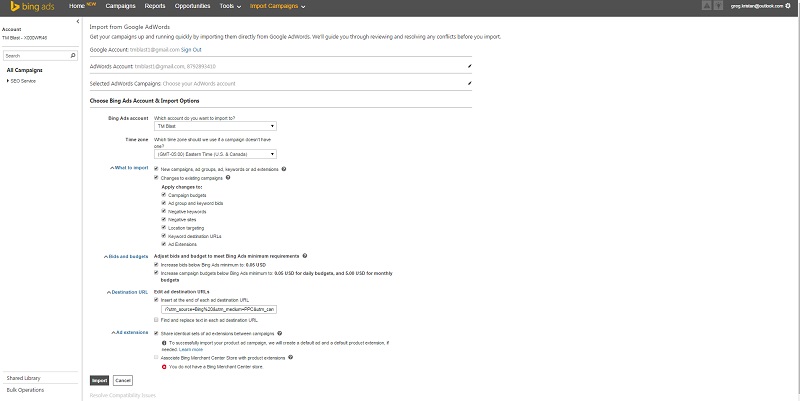The width and height of the screenshot is (800, 401).
Task: Open help icon beside Adjust bids and budget
Action: point(305,256)
